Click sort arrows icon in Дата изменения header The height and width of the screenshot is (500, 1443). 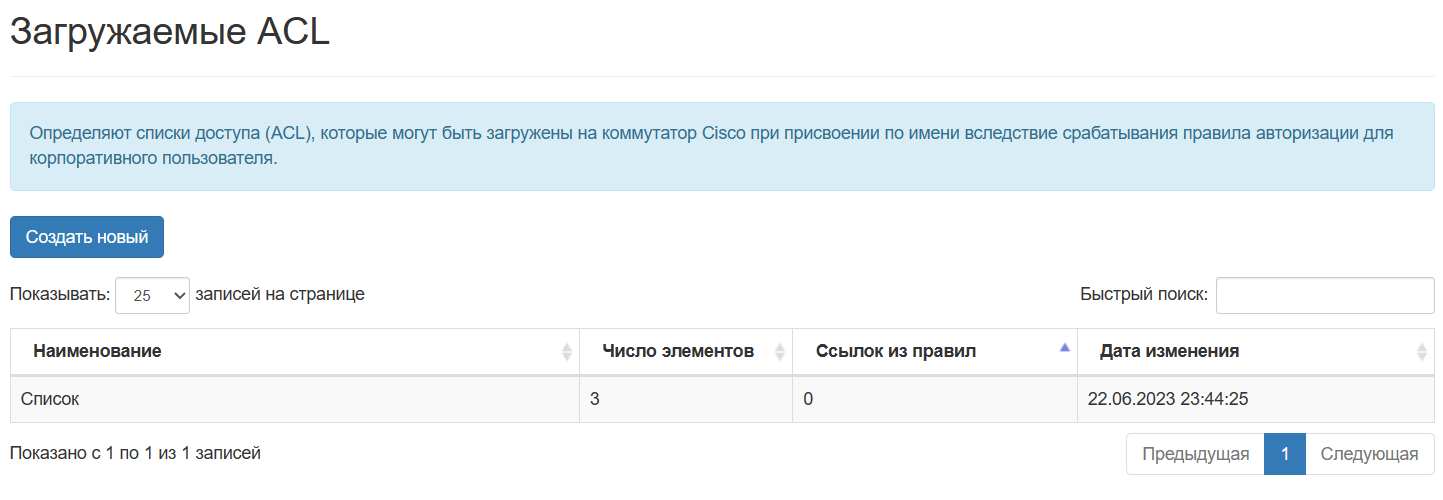coord(1422,352)
